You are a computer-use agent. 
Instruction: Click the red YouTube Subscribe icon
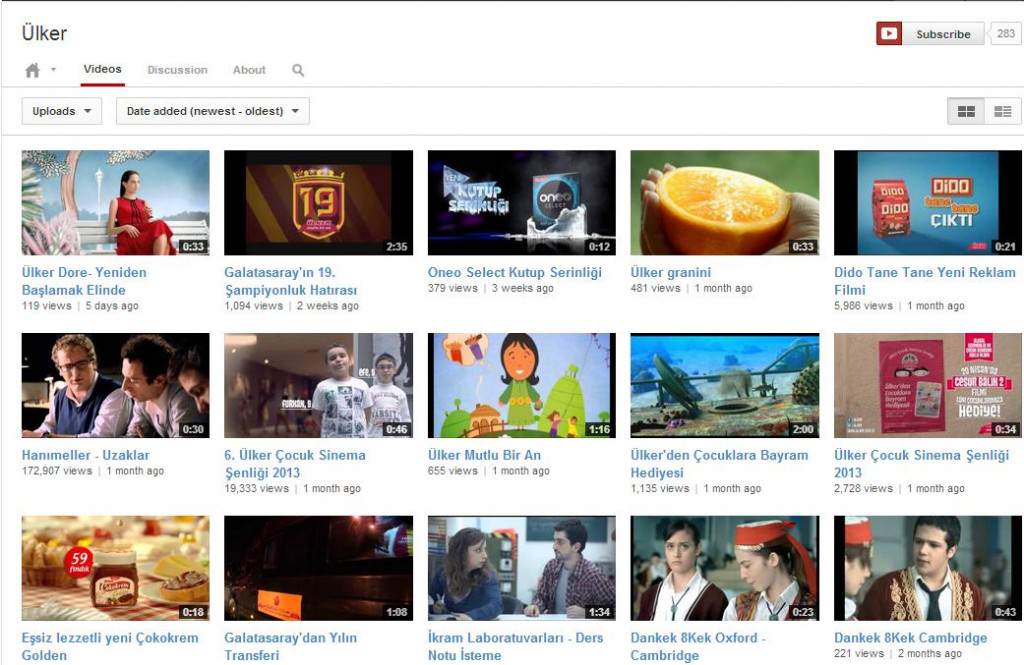coord(889,33)
